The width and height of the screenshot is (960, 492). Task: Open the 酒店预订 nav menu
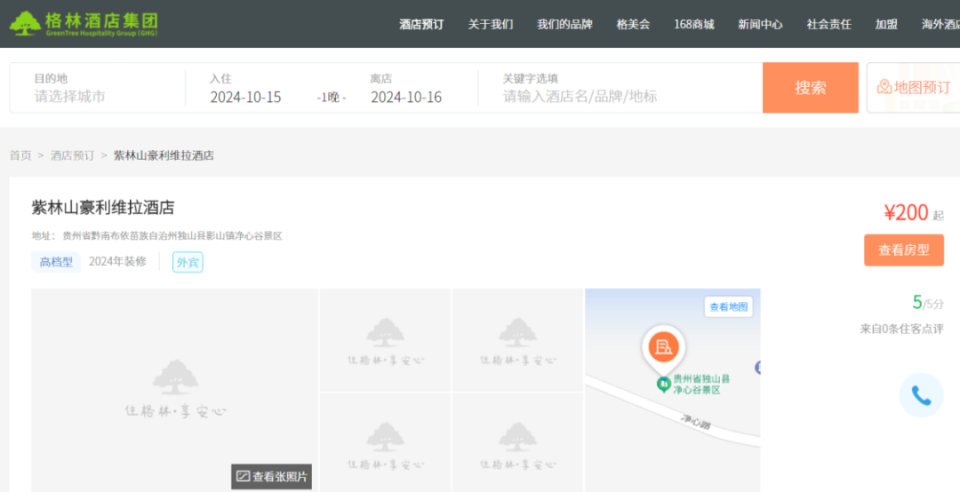tap(421, 24)
